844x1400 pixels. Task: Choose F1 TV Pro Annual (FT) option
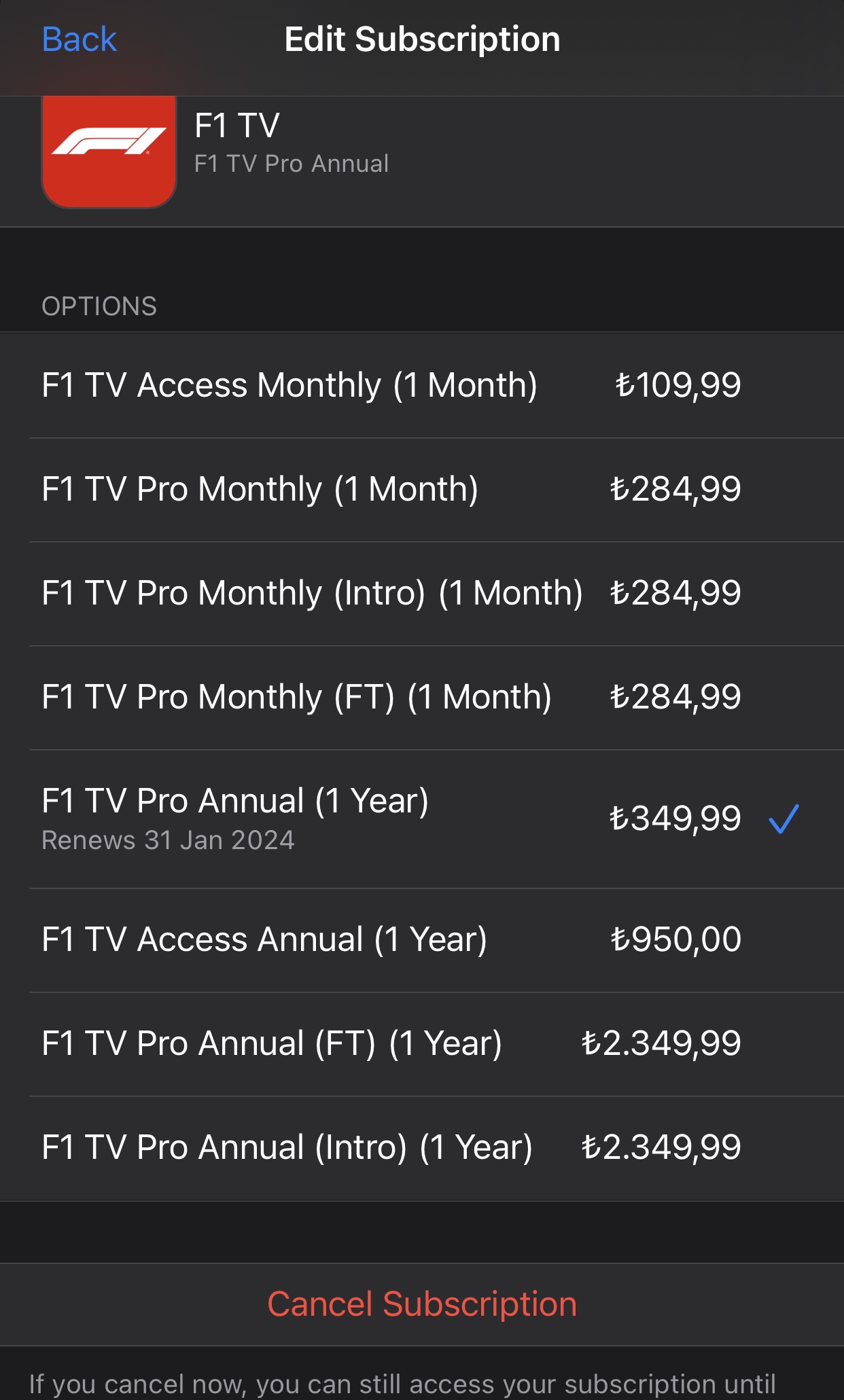click(272, 1043)
